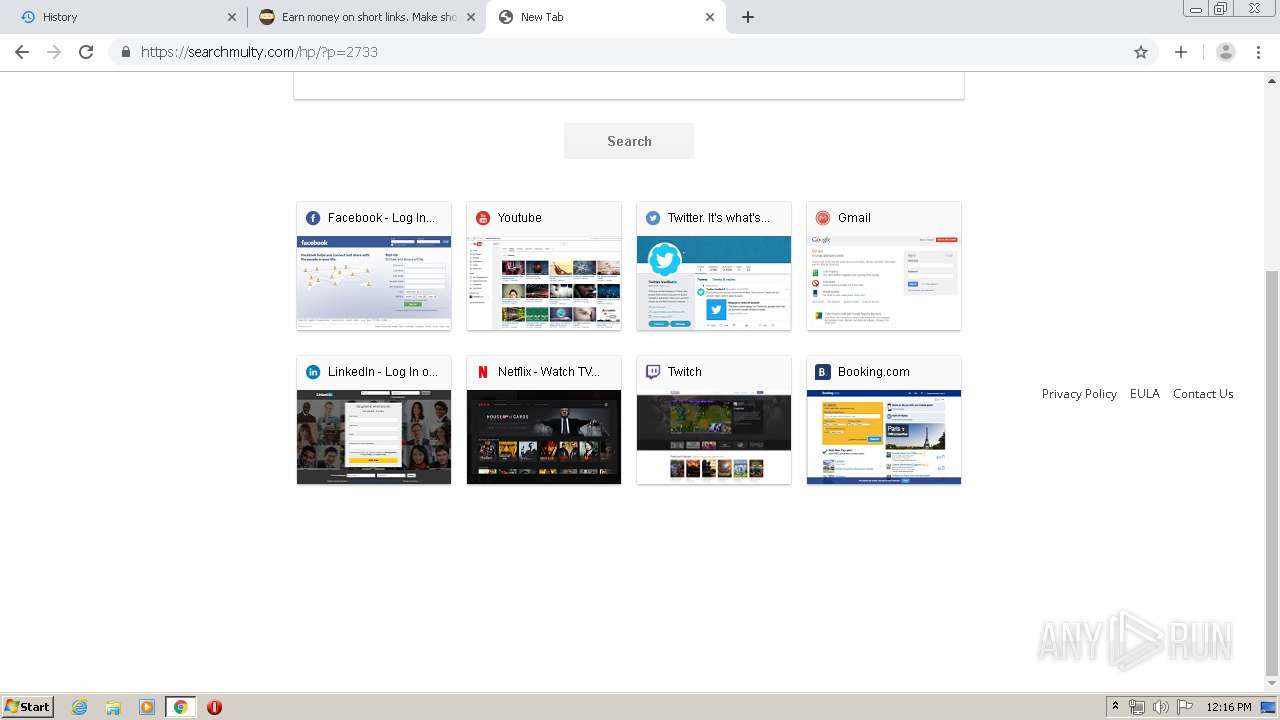Click the Youtube favicon on its tile
This screenshot has height=720, width=1280.
483,218
